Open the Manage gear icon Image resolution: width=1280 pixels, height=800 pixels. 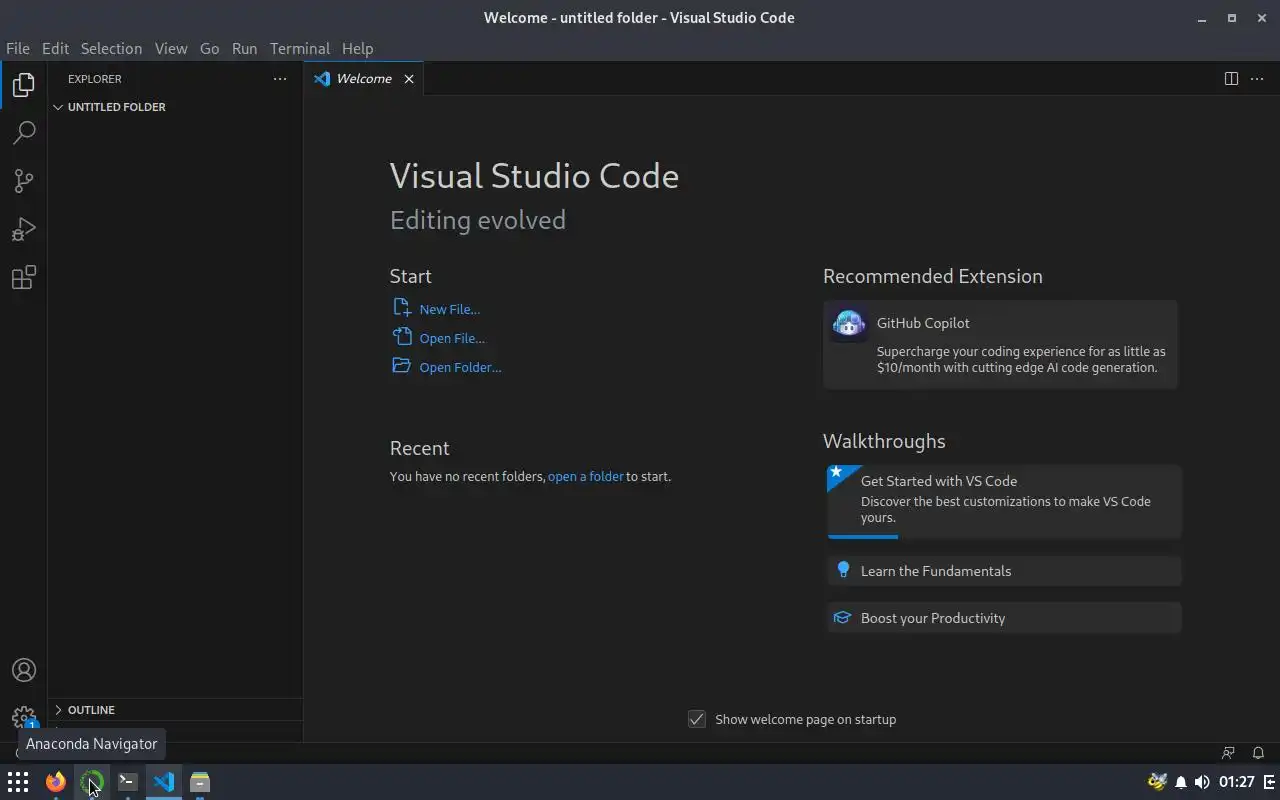24,718
